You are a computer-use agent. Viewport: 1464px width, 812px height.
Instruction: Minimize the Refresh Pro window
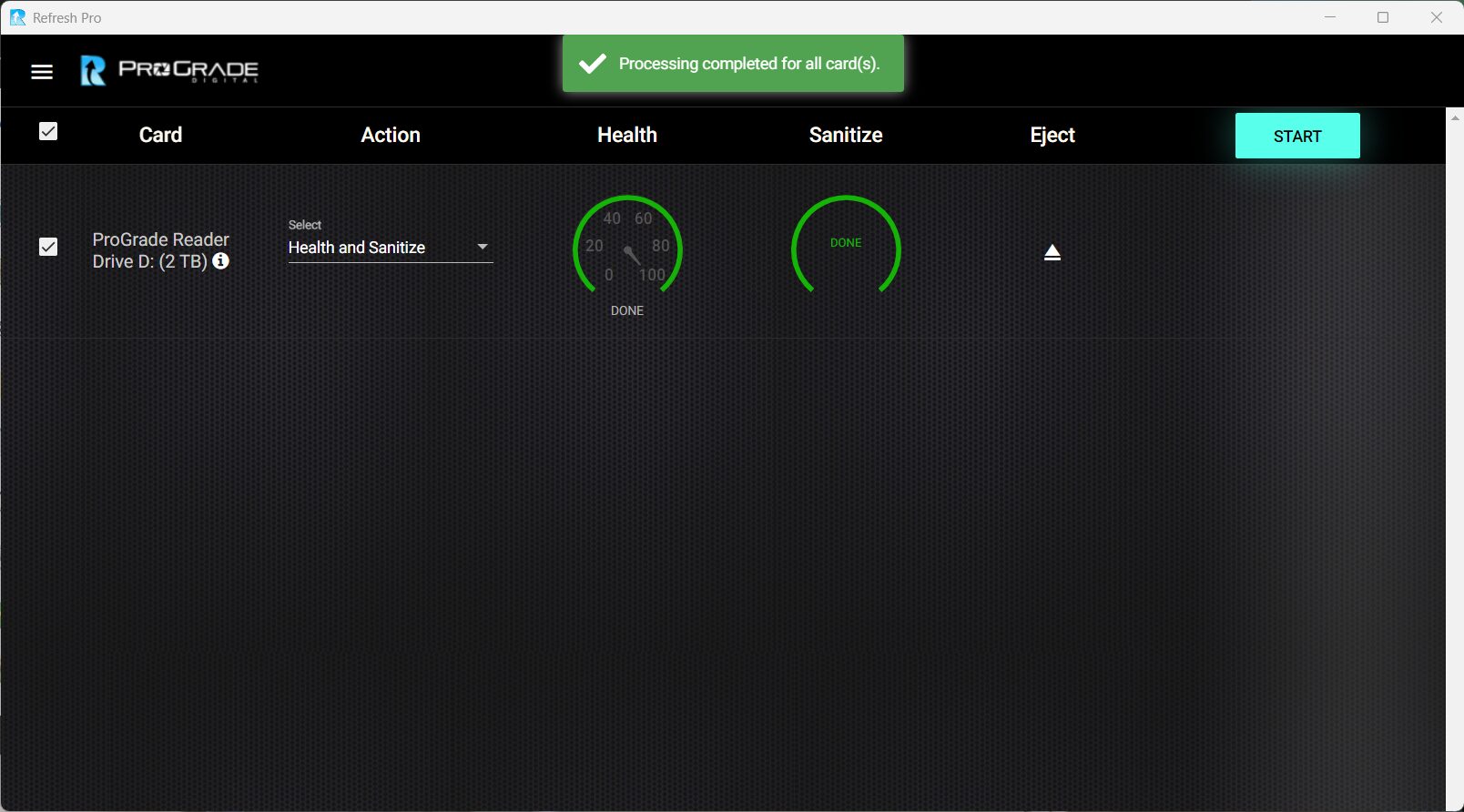coord(1330,17)
